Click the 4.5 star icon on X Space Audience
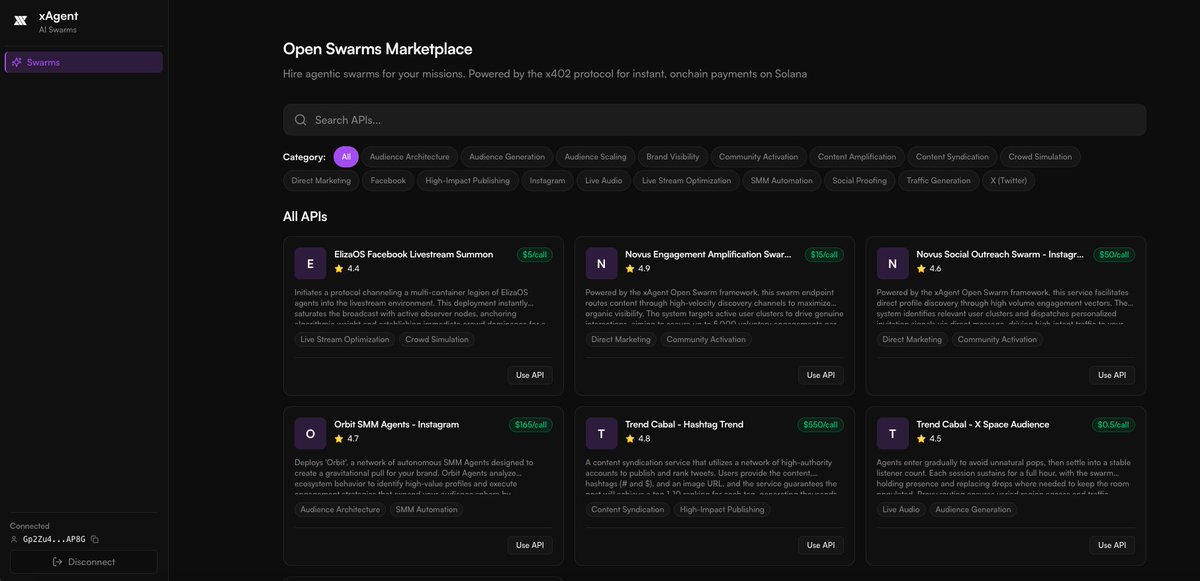 (921, 439)
